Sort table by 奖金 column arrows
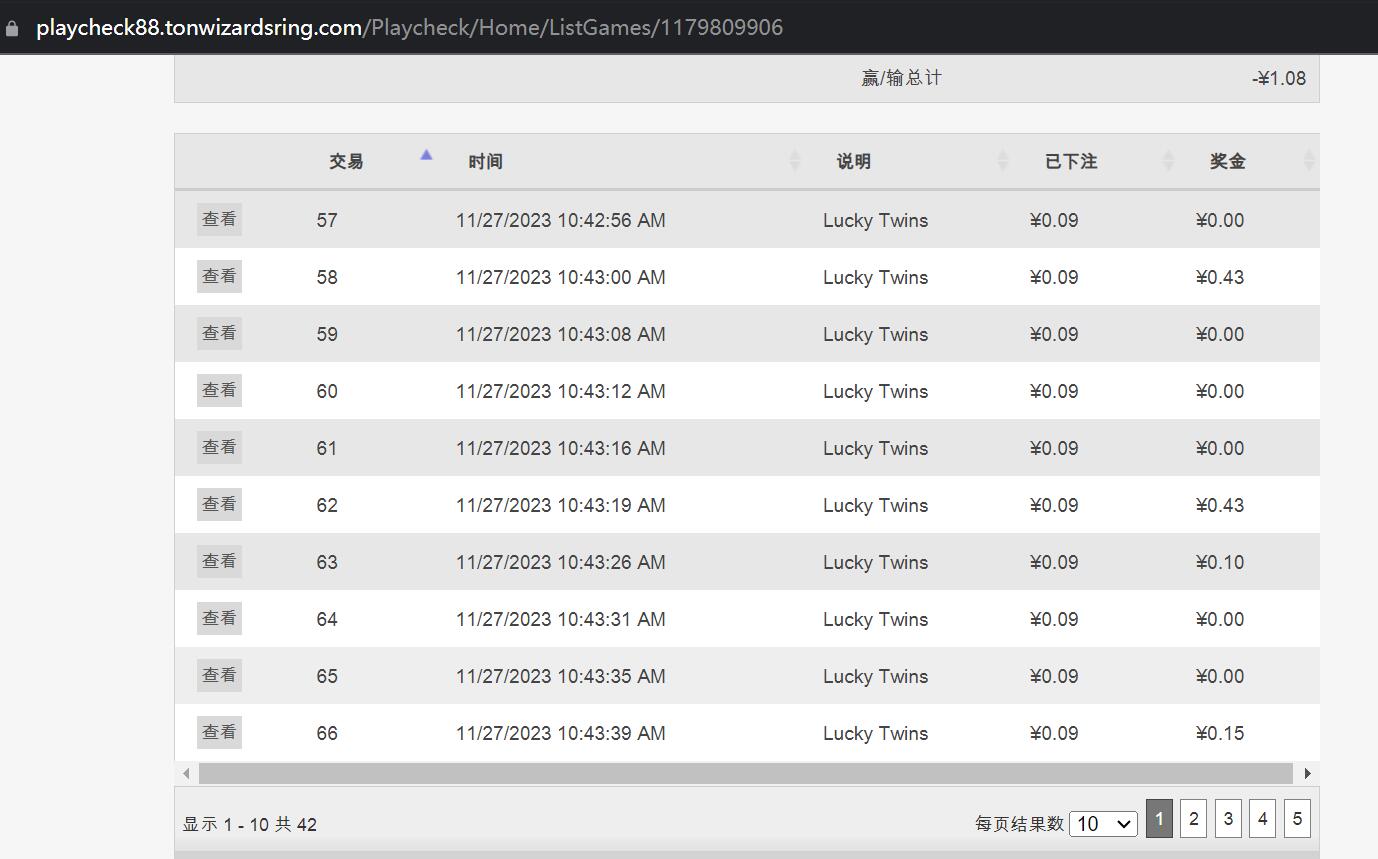Viewport: 1378px width, 859px height. point(1308,160)
